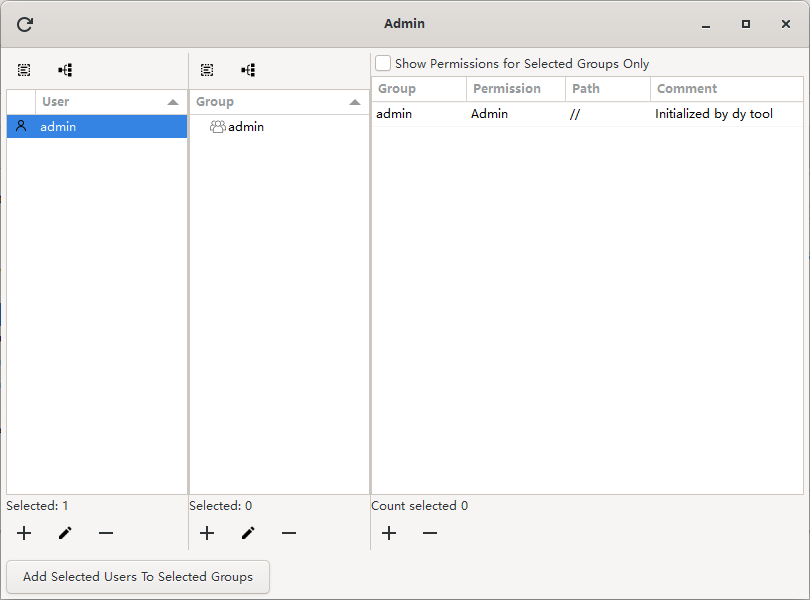Select the admin group in the group list

point(245,126)
